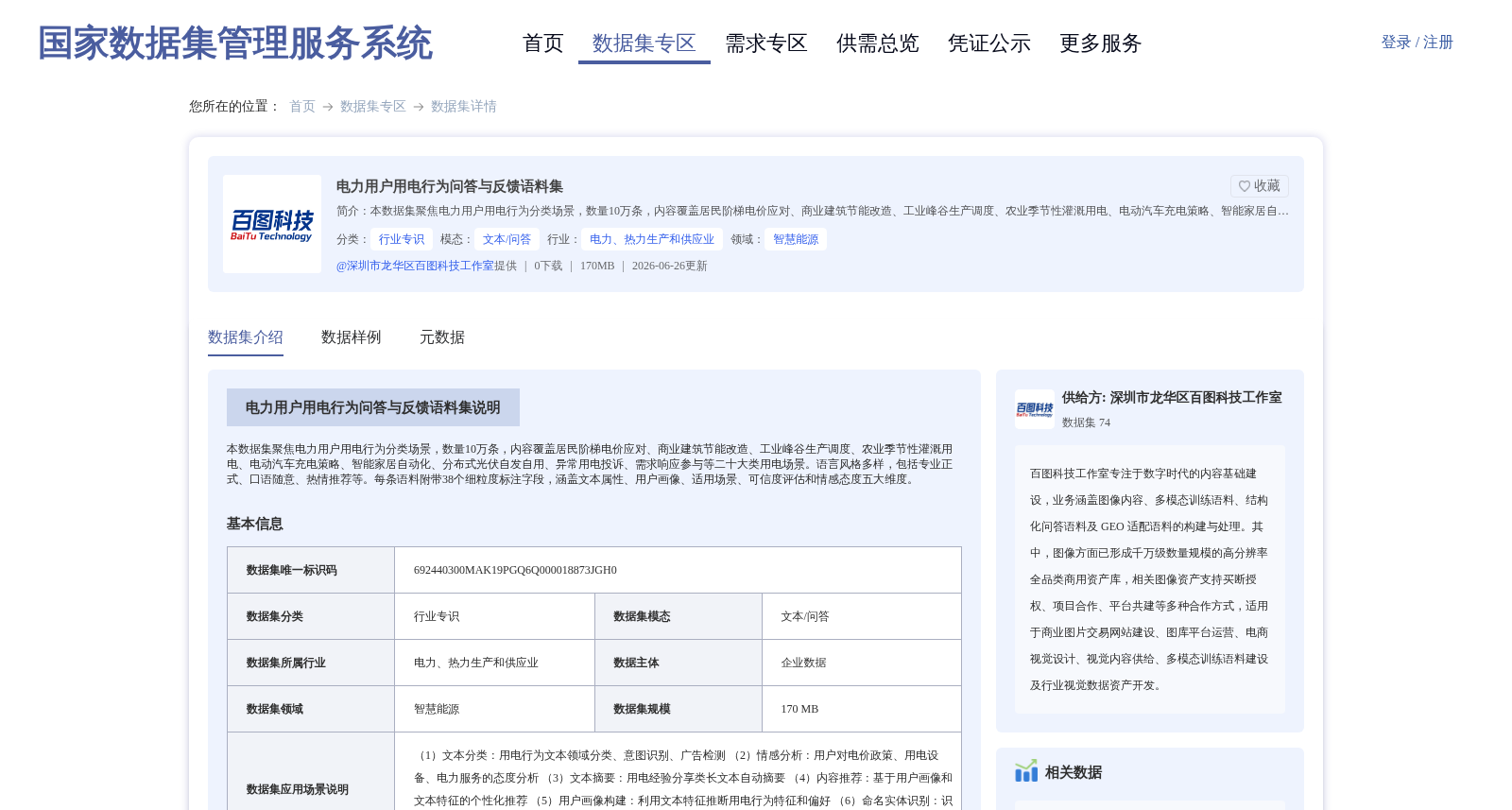Open the 需求专区 navigation item
Screen dimensions: 1512x810
[x=766, y=43]
